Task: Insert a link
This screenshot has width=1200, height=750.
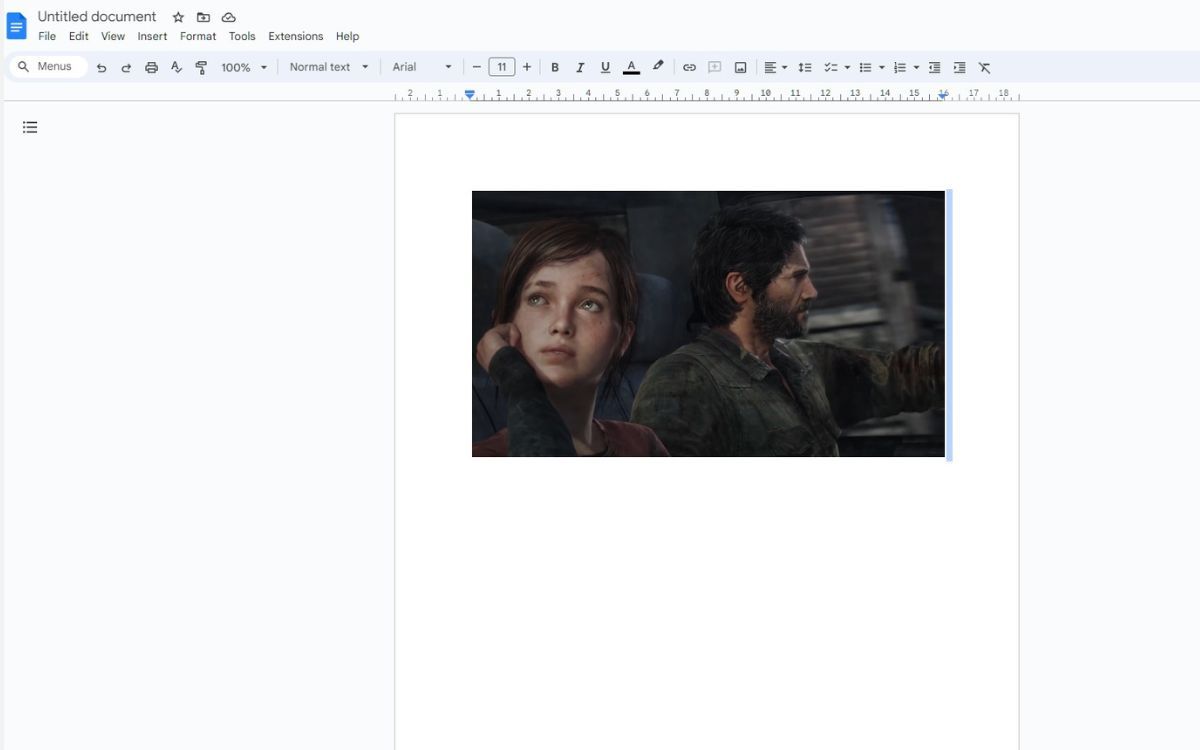Action: coord(689,67)
